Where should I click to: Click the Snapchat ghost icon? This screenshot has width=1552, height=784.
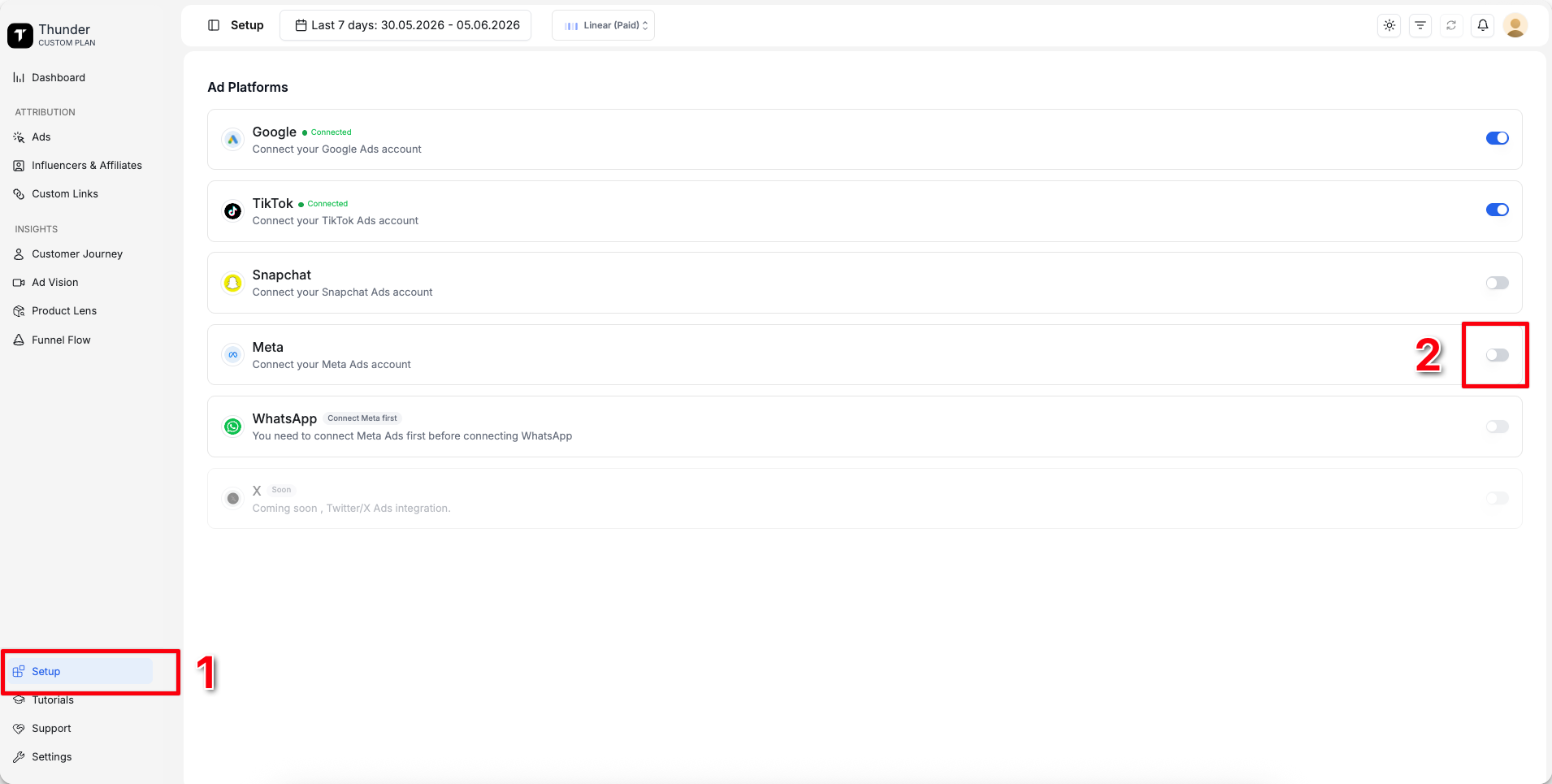[x=233, y=283]
